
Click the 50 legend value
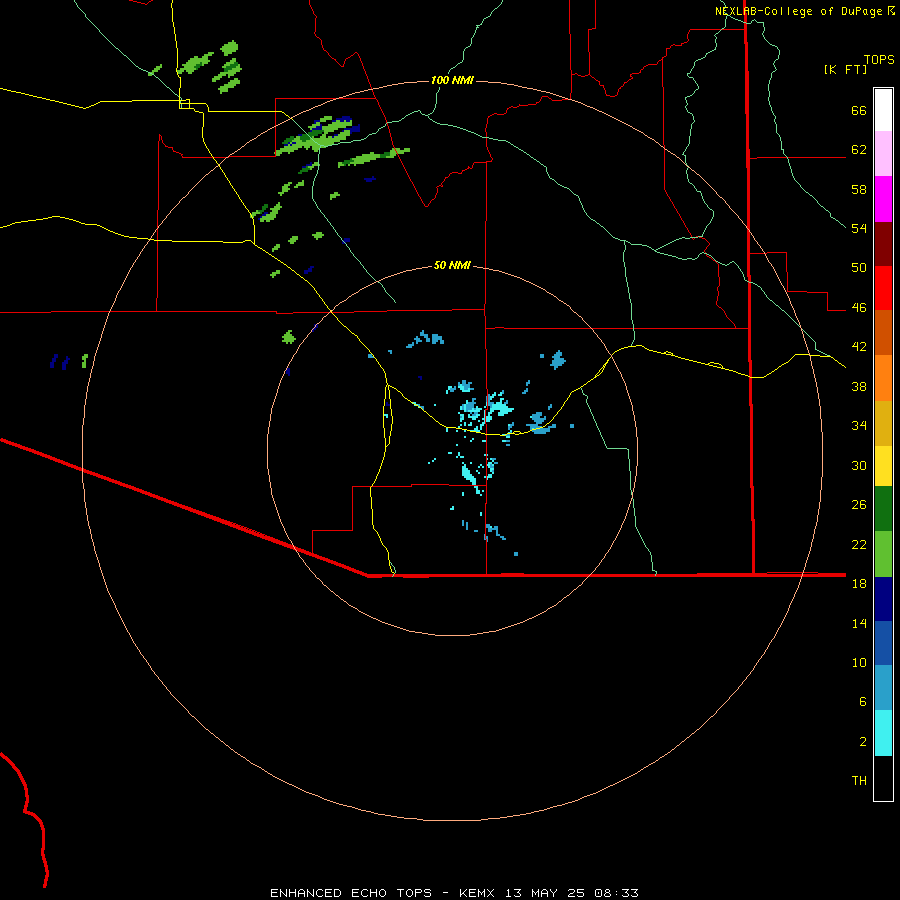(x=859, y=268)
